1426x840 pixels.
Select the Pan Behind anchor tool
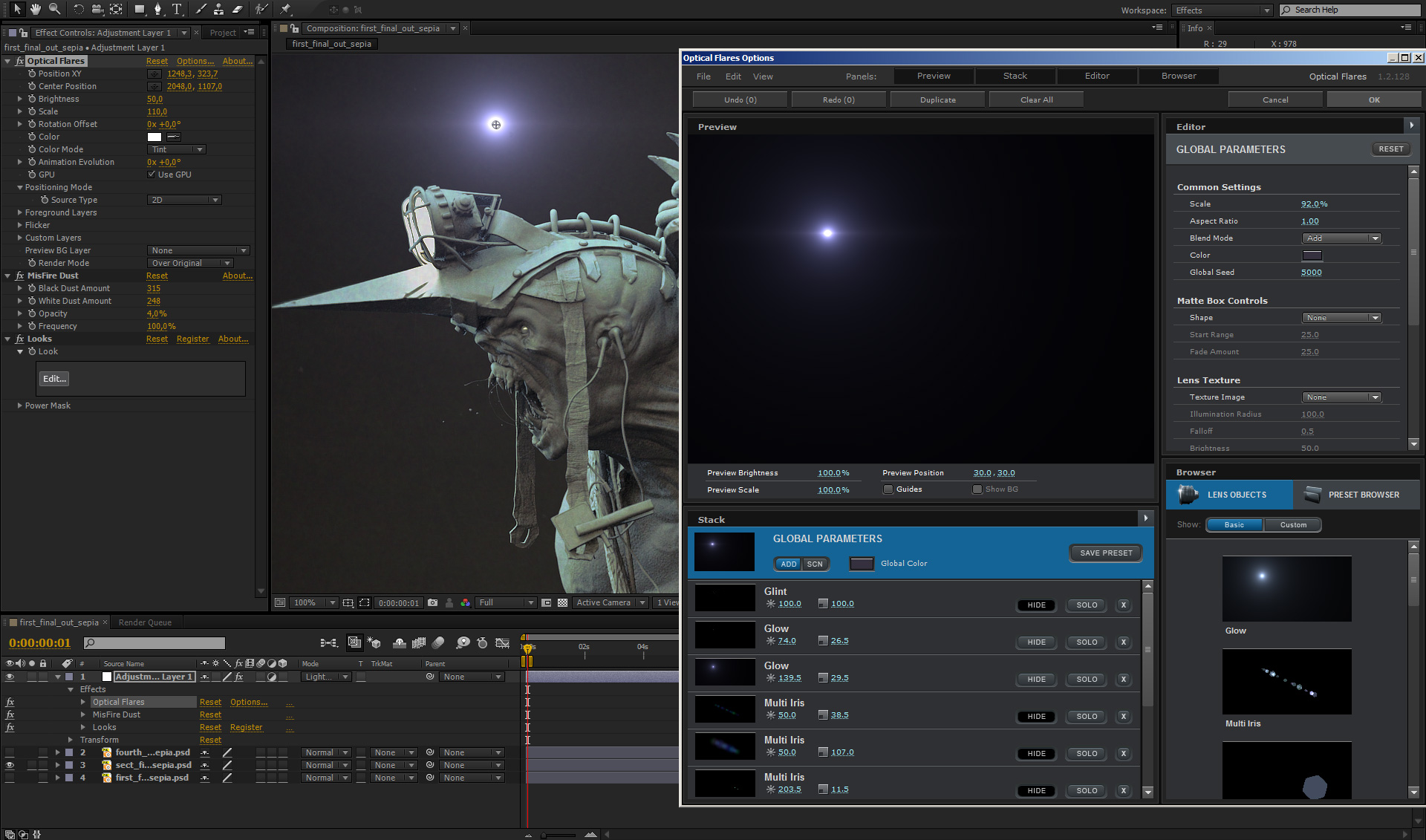coord(116,9)
